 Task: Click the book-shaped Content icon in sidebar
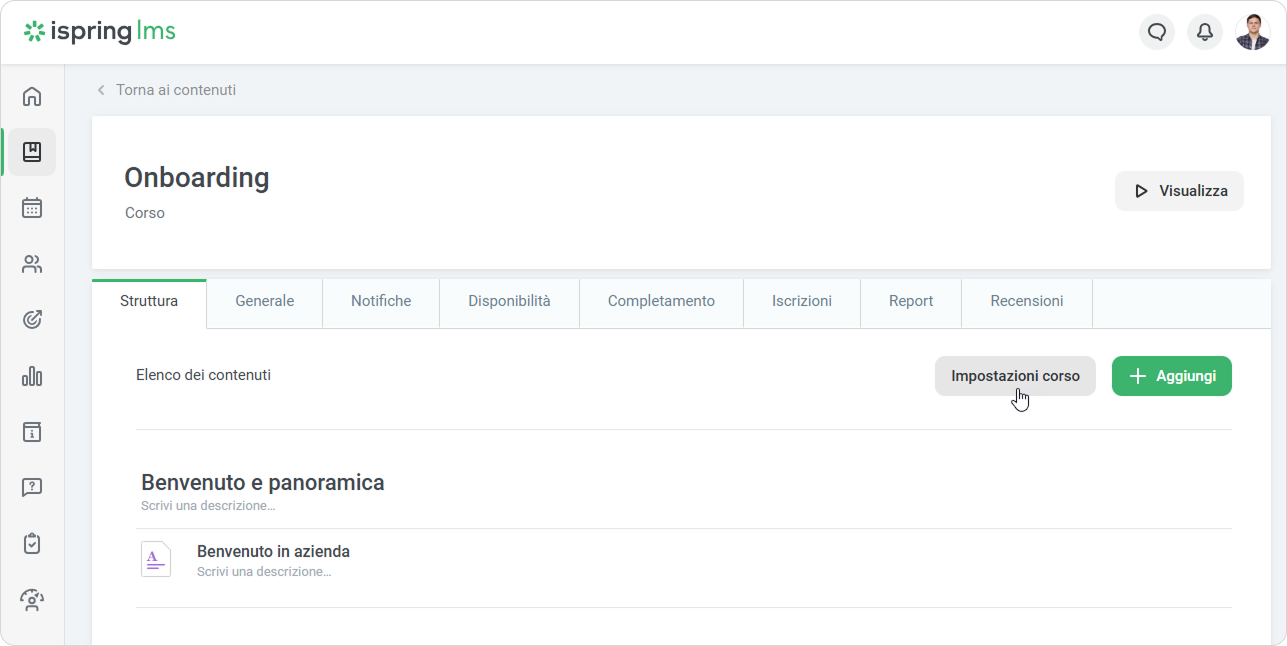tap(32, 152)
